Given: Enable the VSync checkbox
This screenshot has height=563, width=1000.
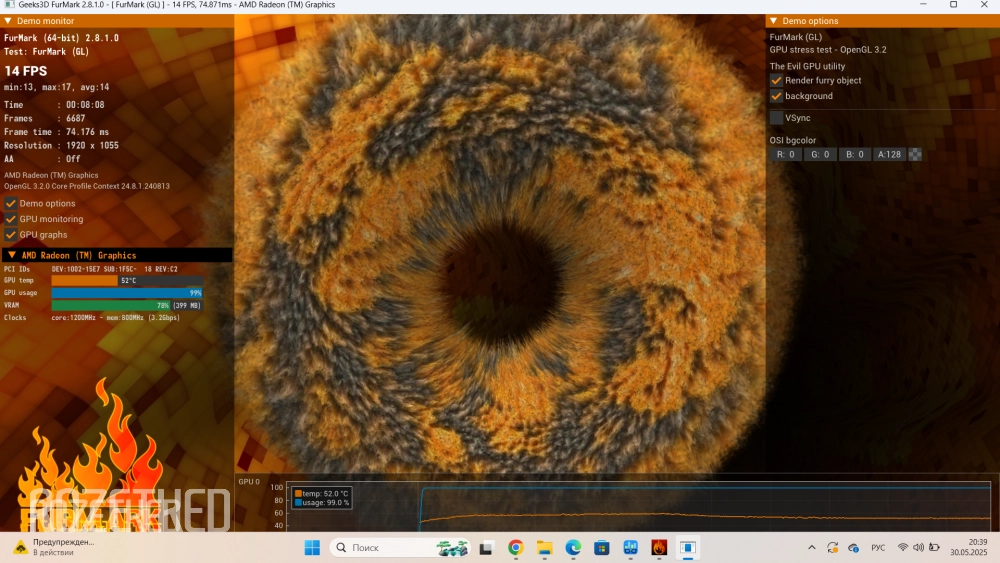Looking at the screenshot, I should pyautogui.click(x=776, y=118).
